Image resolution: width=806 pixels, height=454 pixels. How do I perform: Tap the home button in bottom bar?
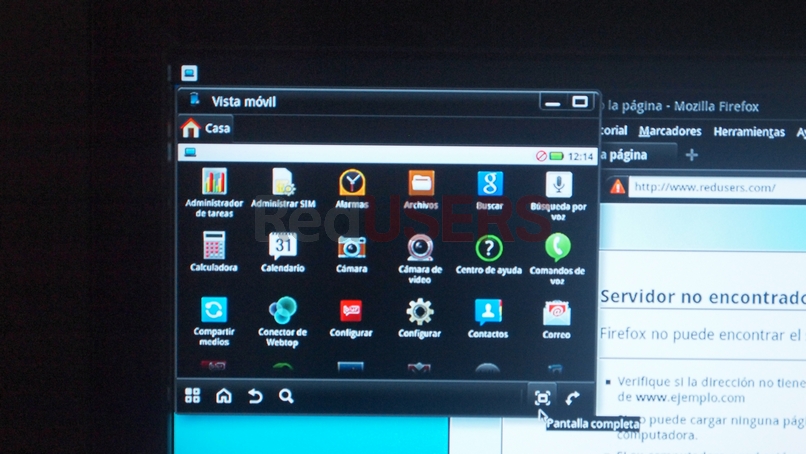pyautogui.click(x=224, y=395)
